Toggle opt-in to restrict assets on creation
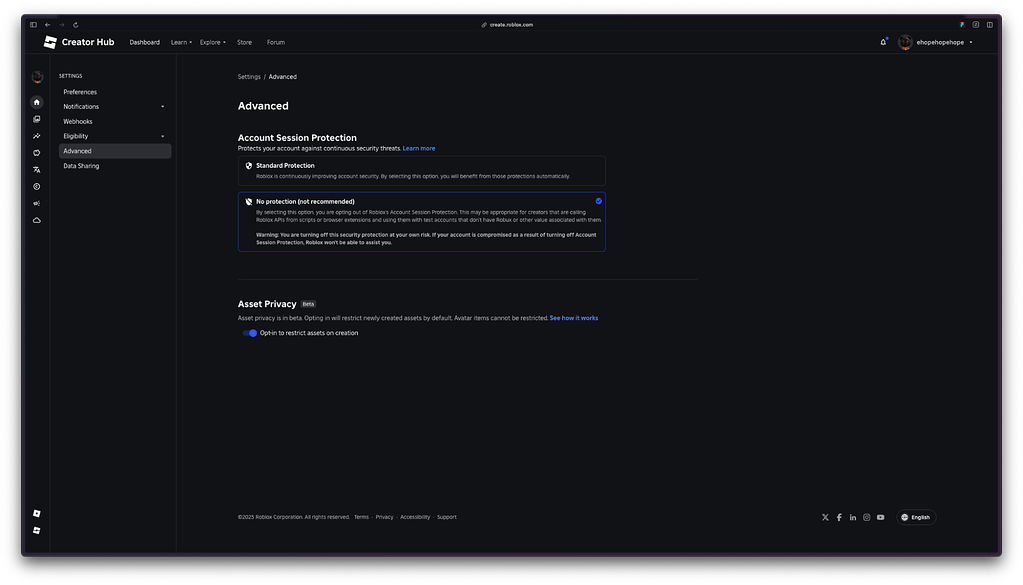The width and height of the screenshot is (1023, 585). point(250,333)
